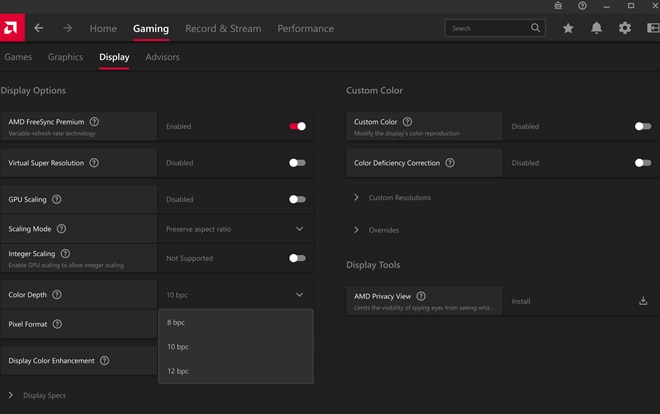
Task: Disable AMD FreeSync Premium toggle
Action: [x=297, y=126]
